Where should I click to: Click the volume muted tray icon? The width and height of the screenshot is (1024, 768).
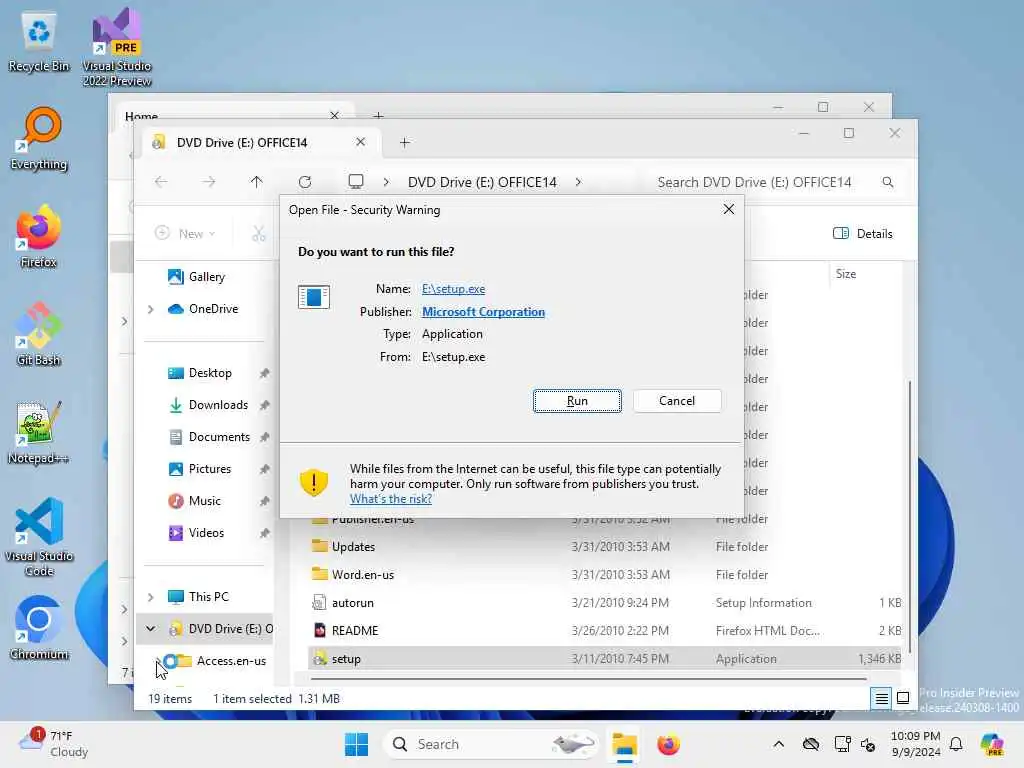(868, 744)
